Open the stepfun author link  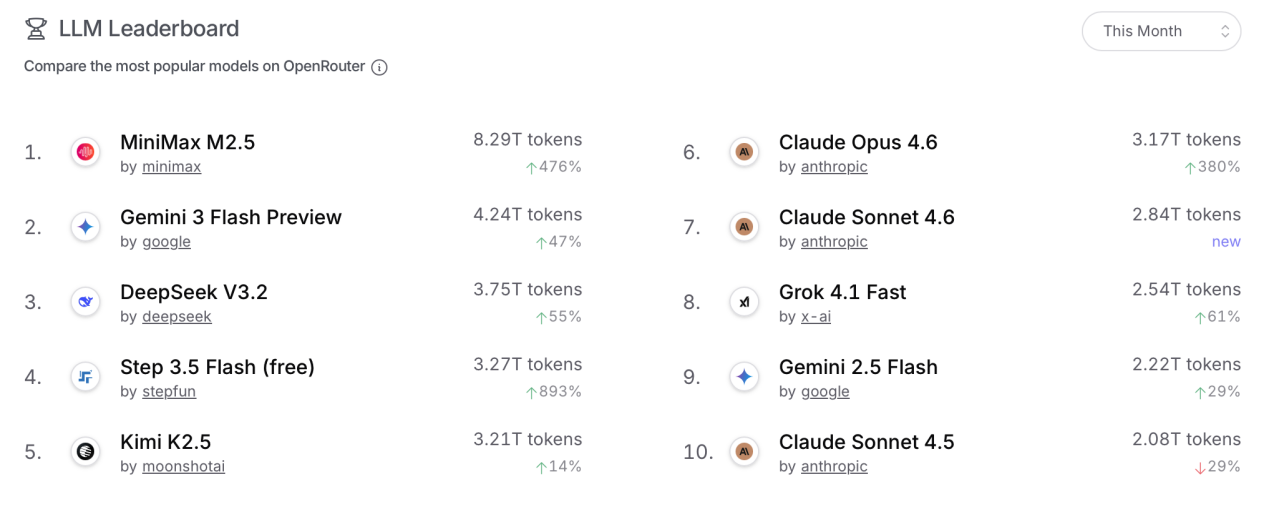pyautogui.click(x=169, y=392)
